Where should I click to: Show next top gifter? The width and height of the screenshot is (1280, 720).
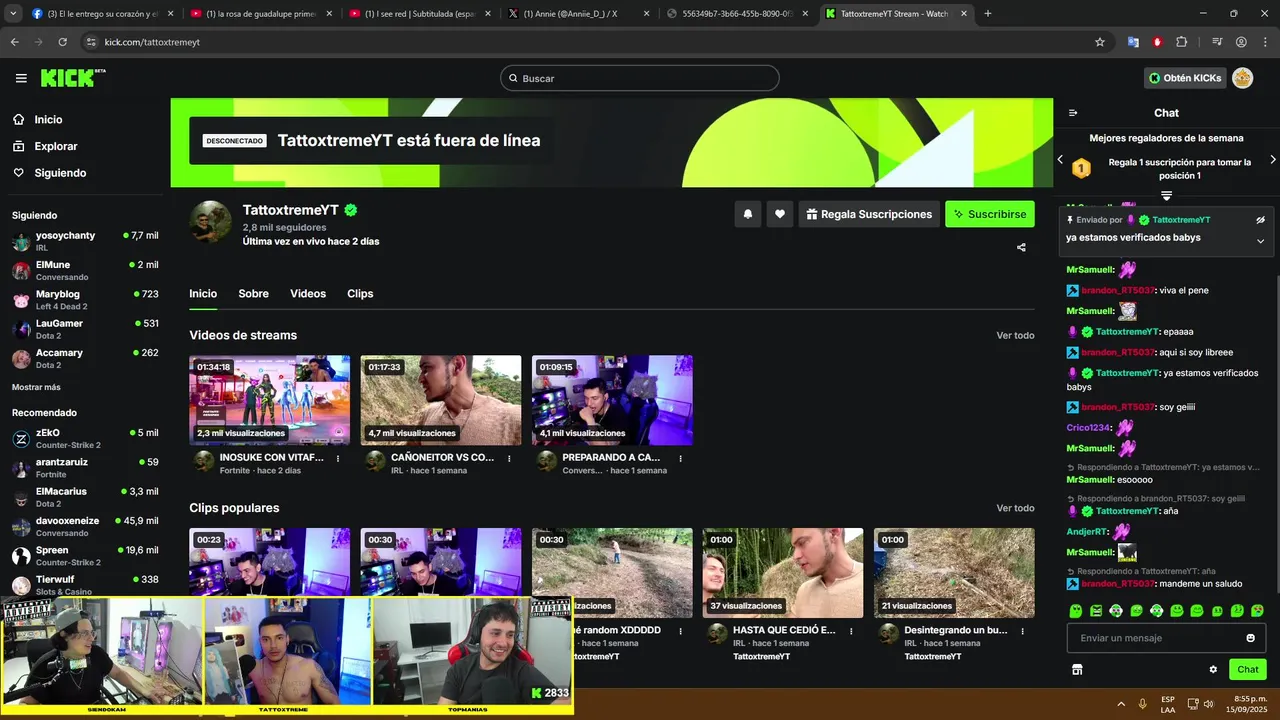(x=1272, y=159)
